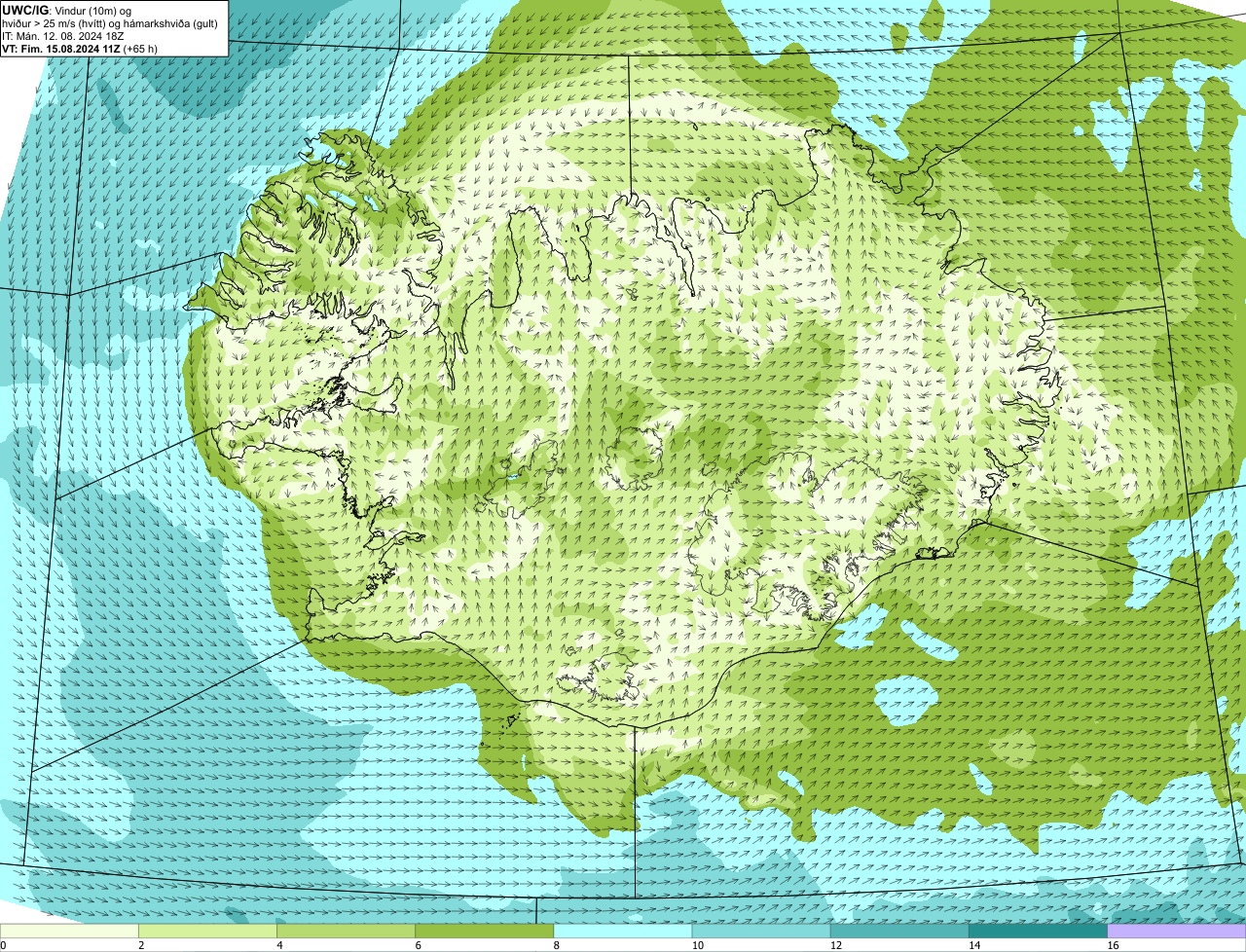
Task: Click the purple above-16 legend swatch
Action: point(1176,932)
